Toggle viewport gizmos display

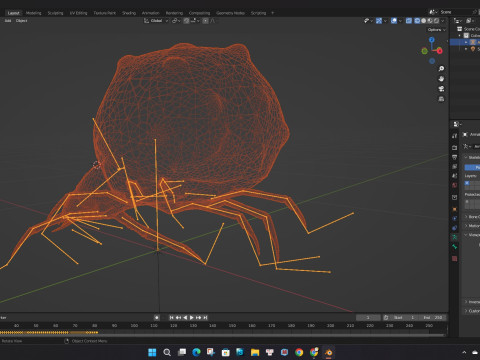click(x=379, y=21)
